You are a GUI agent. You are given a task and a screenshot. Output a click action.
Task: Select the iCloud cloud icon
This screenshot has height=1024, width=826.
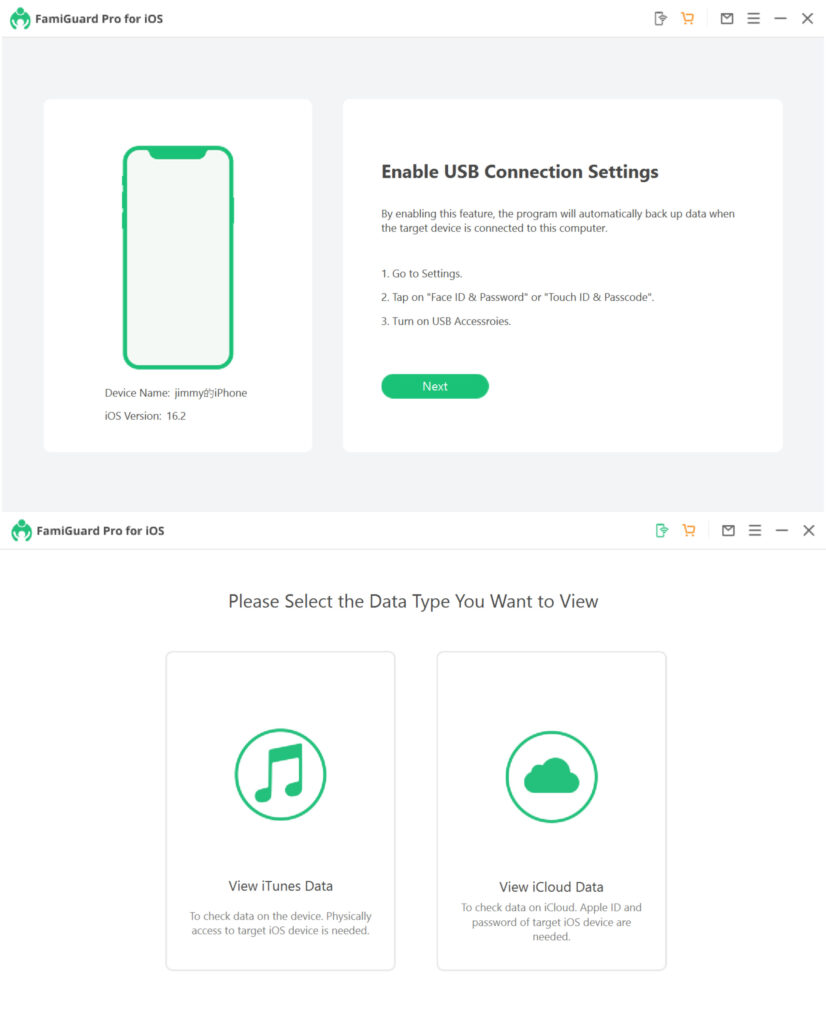click(552, 776)
